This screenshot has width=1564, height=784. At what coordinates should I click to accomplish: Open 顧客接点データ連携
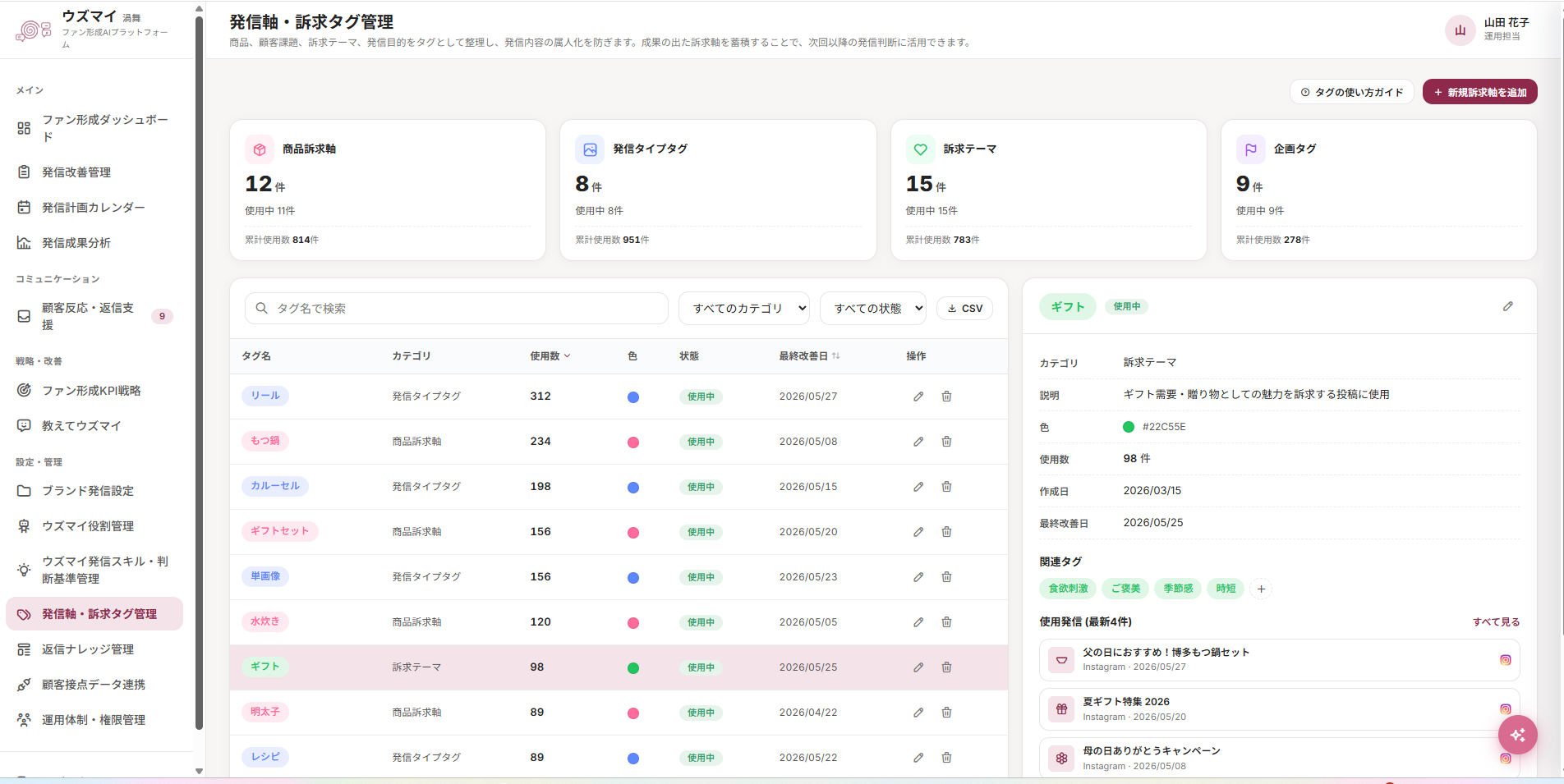tap(94, 685)
